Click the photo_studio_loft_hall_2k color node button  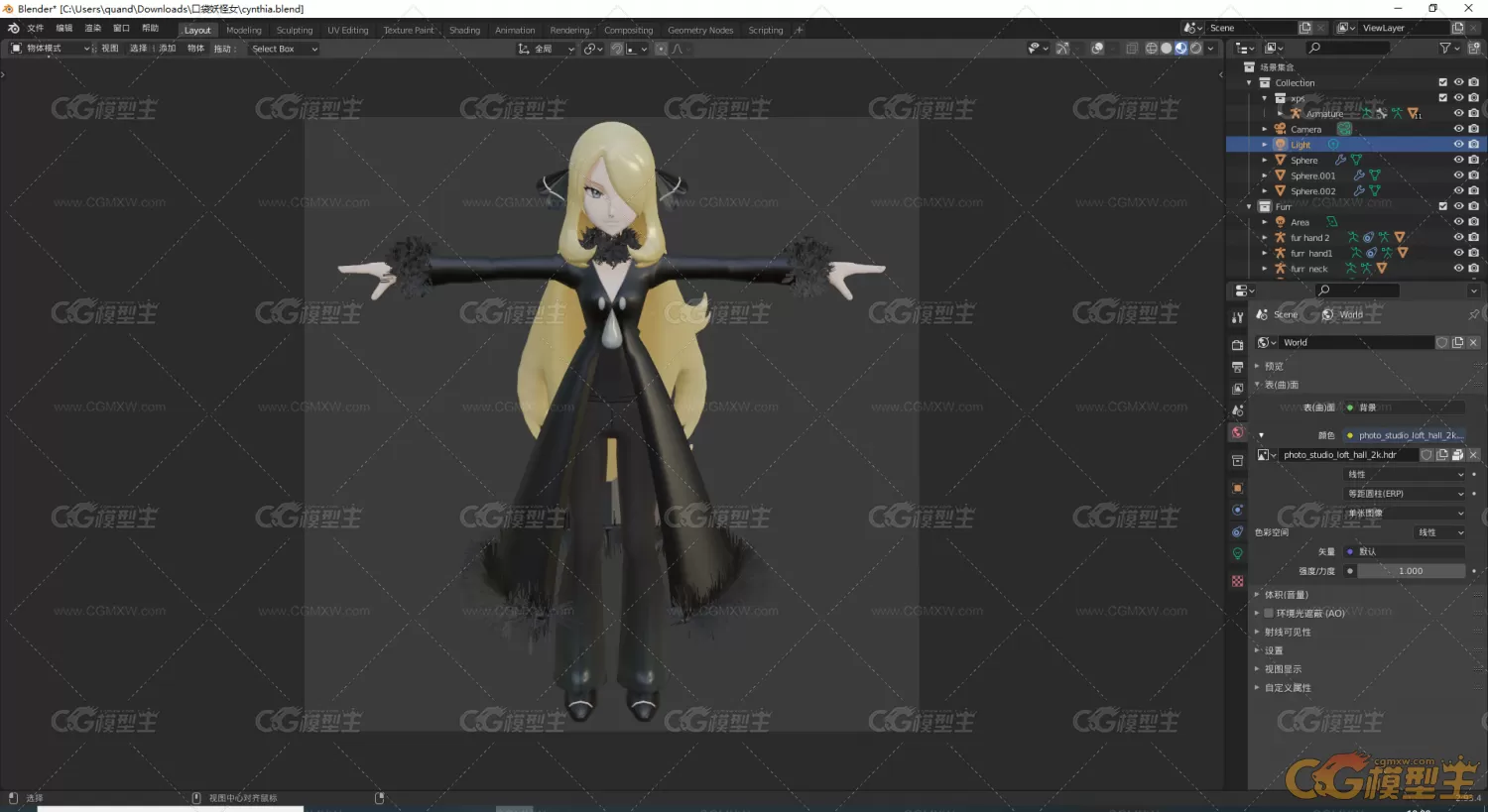click(1405, 435)
